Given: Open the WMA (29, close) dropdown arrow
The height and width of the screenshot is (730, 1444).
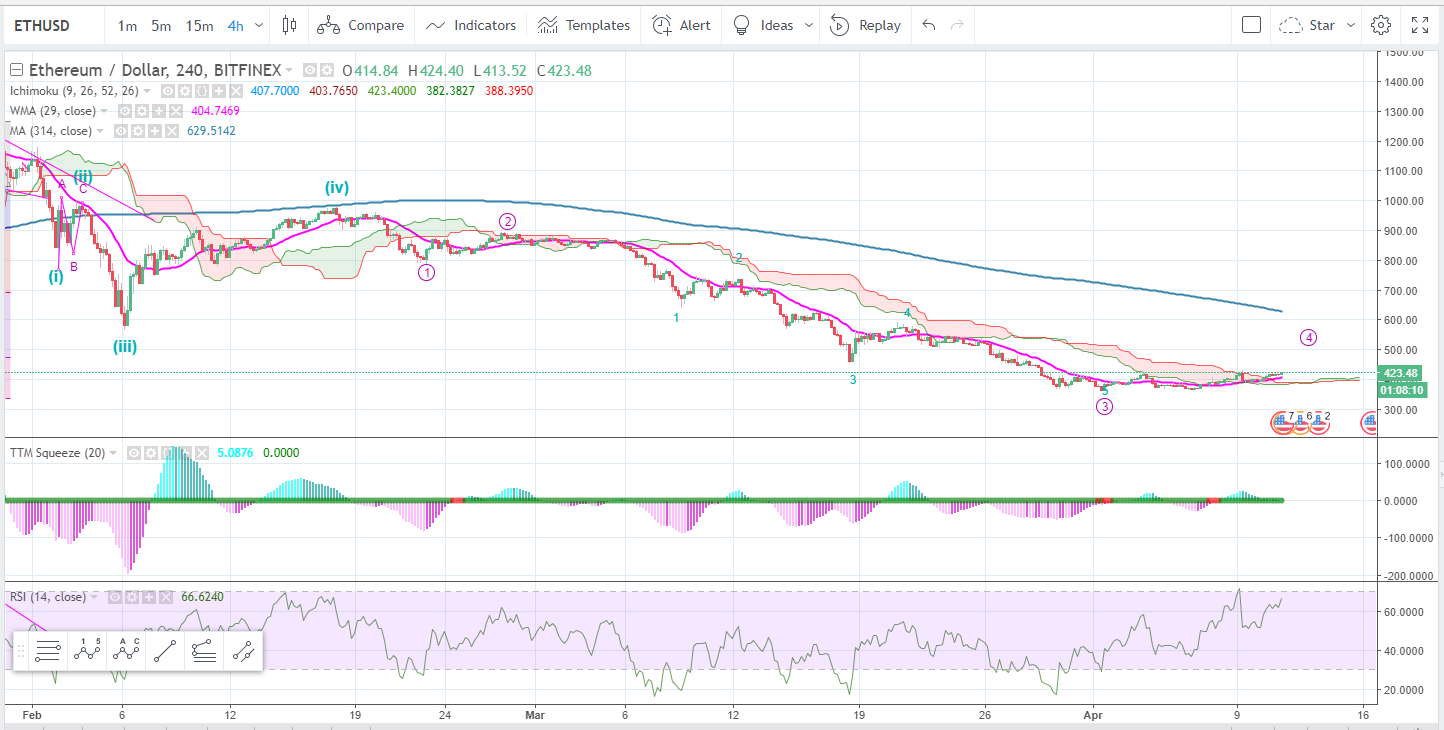Looking at the screenshot, I should pos(103,111).
